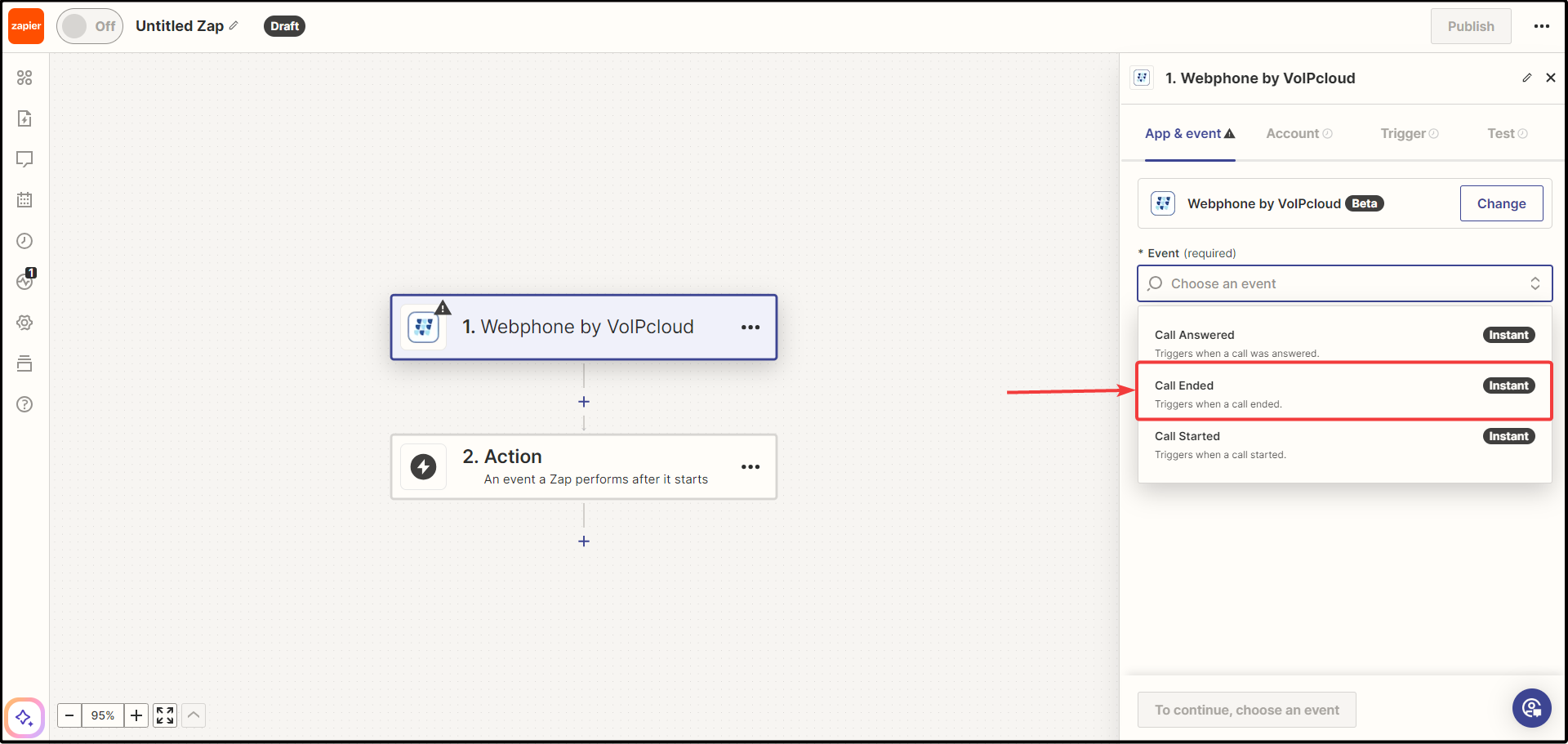Click the Change app button
Screen dimensions: 1568x744
point(1501,203)
